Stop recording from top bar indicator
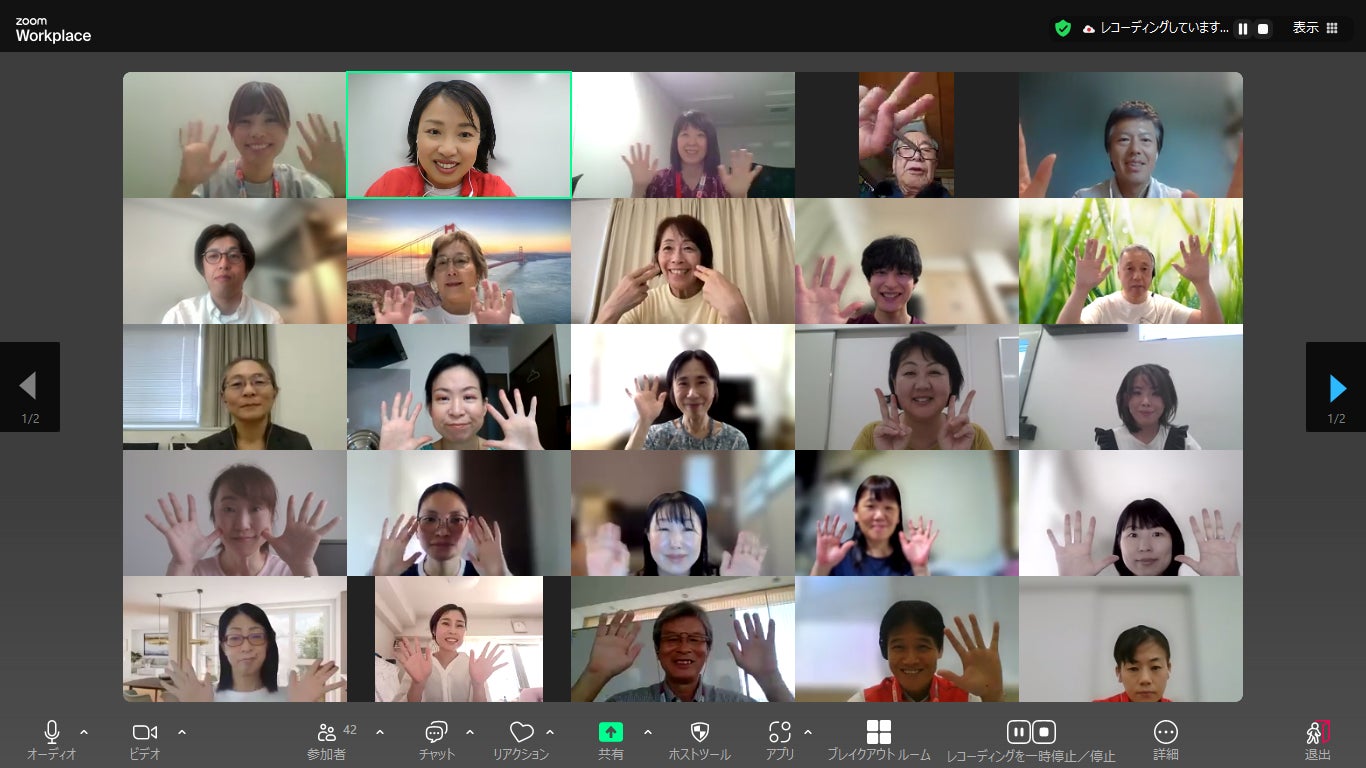This screenshot has height=768, width=1366. (1263, 29)
